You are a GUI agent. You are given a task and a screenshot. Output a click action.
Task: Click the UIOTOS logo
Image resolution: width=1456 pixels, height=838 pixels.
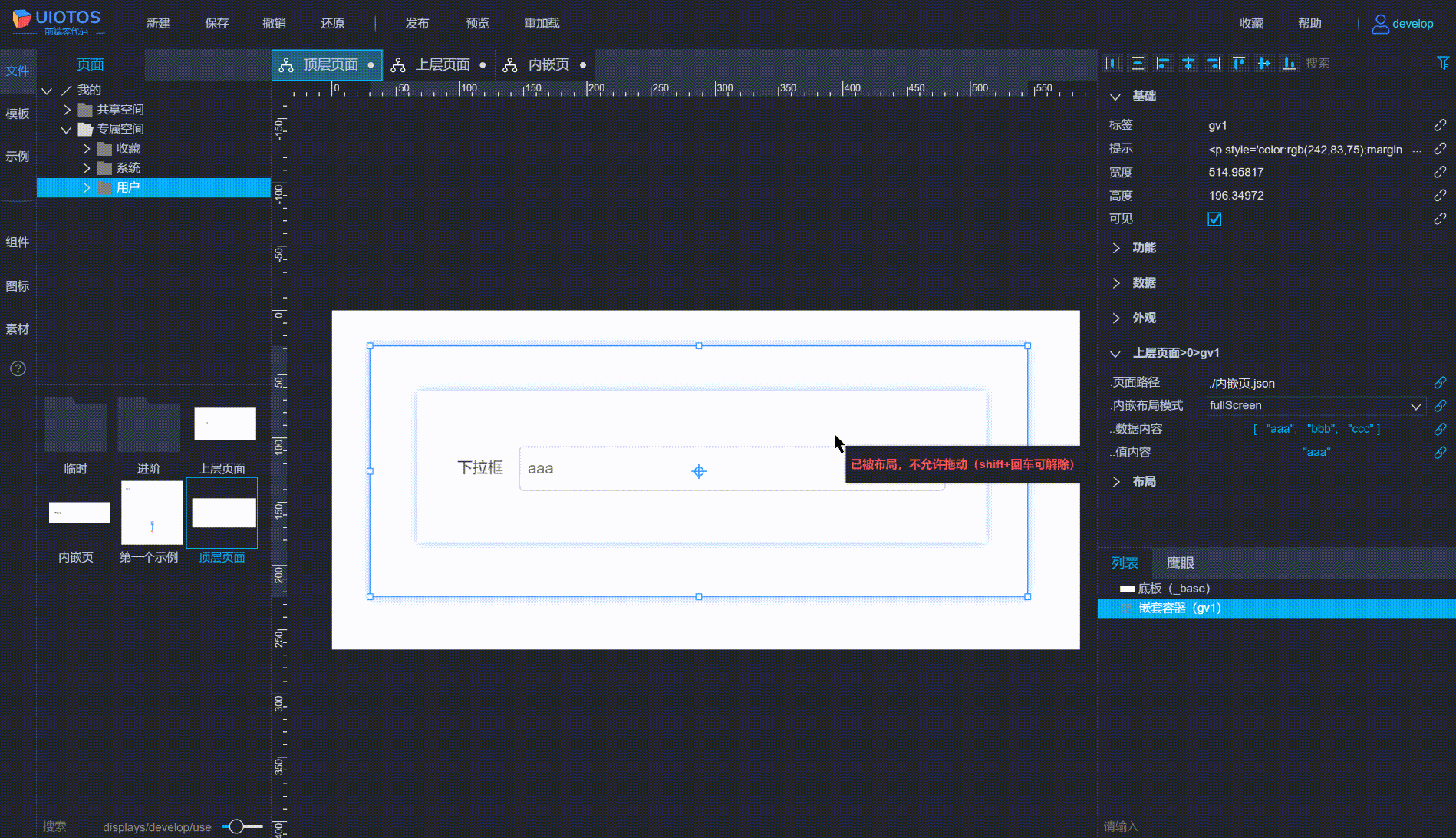[x=57, y=22]
